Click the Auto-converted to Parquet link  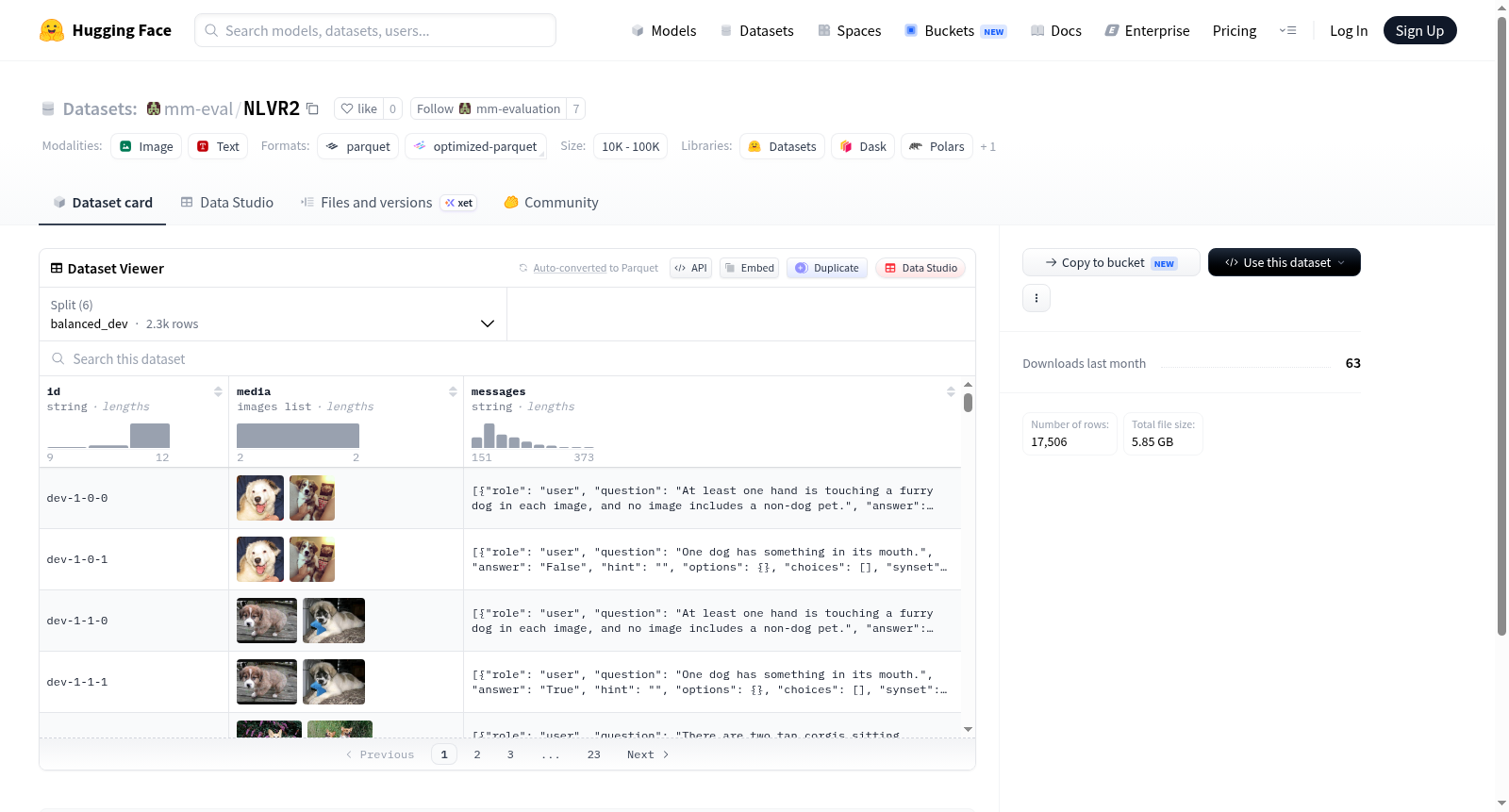click(570, 268)
